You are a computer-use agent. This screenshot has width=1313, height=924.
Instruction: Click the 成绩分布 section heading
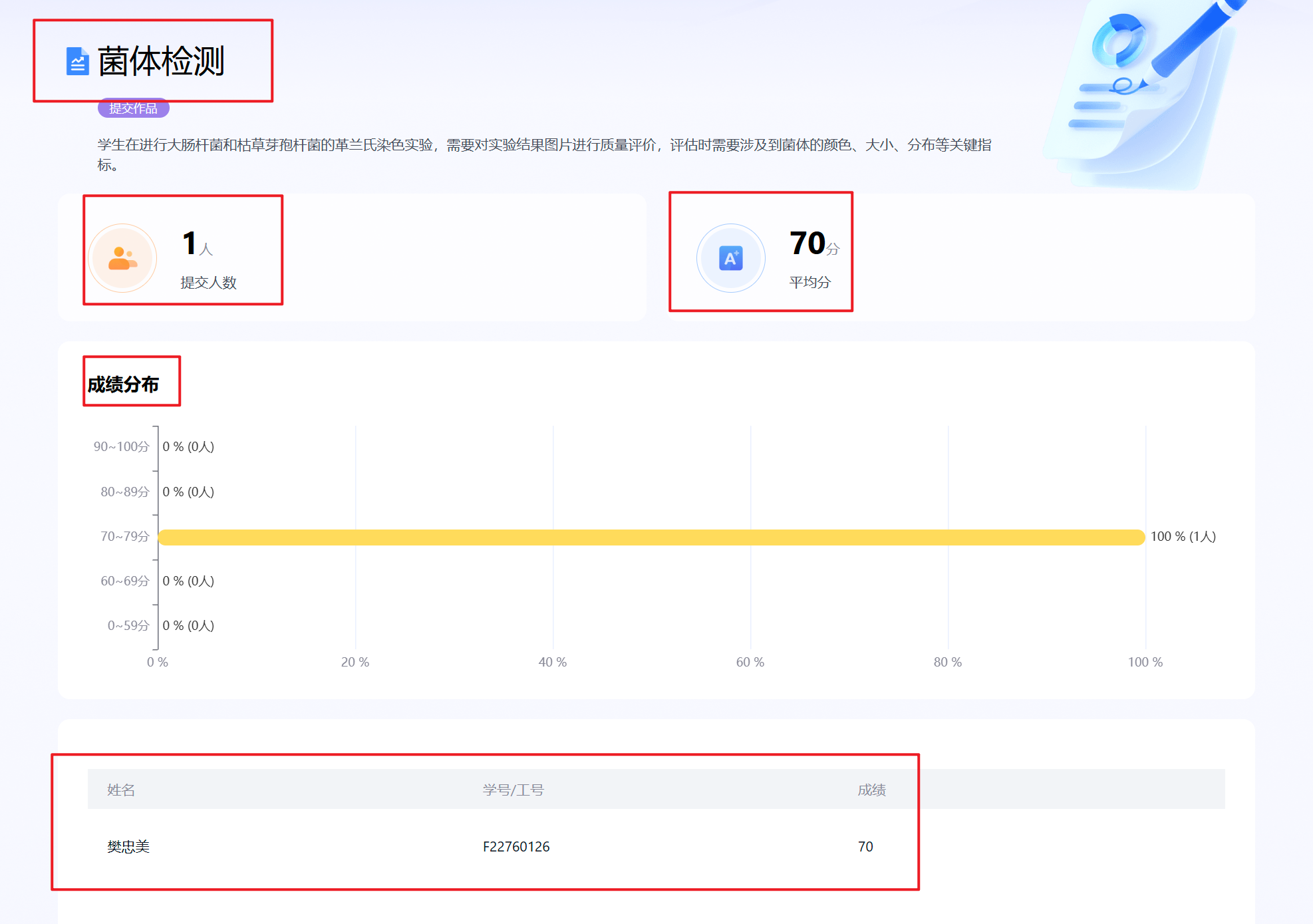[123, 384]
